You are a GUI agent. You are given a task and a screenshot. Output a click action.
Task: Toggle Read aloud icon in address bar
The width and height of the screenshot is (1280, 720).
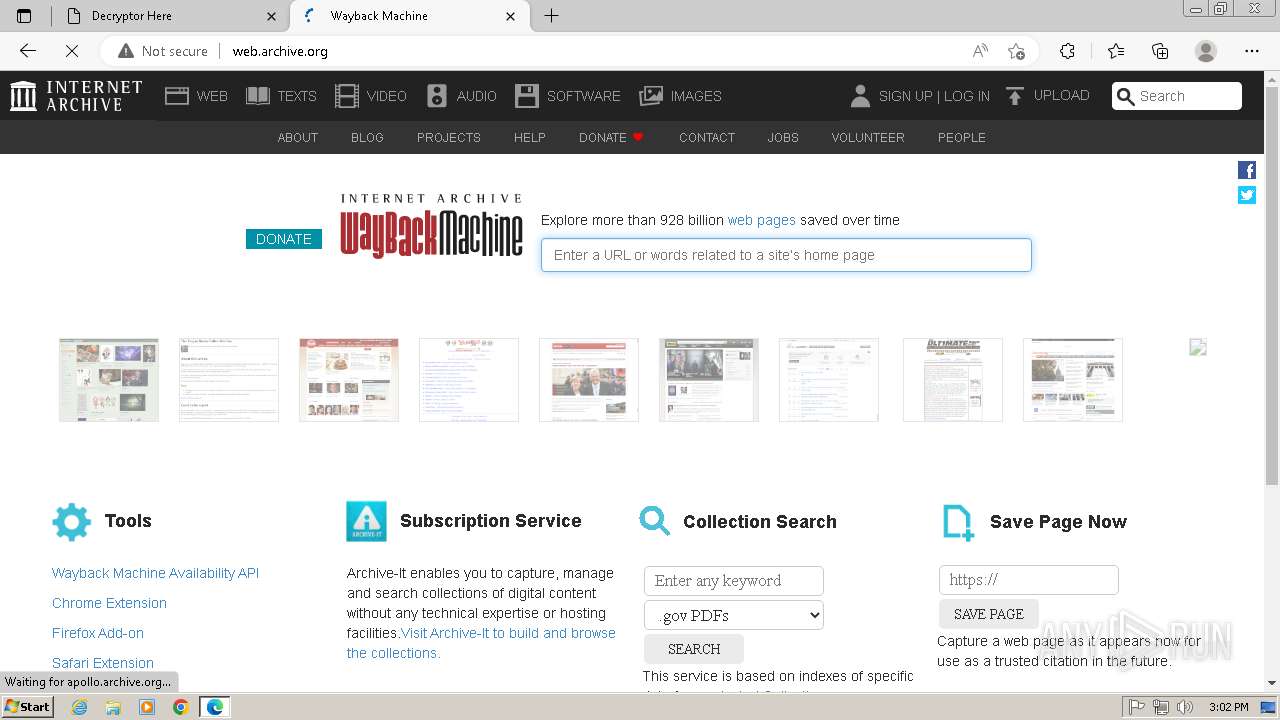point(980,51)
